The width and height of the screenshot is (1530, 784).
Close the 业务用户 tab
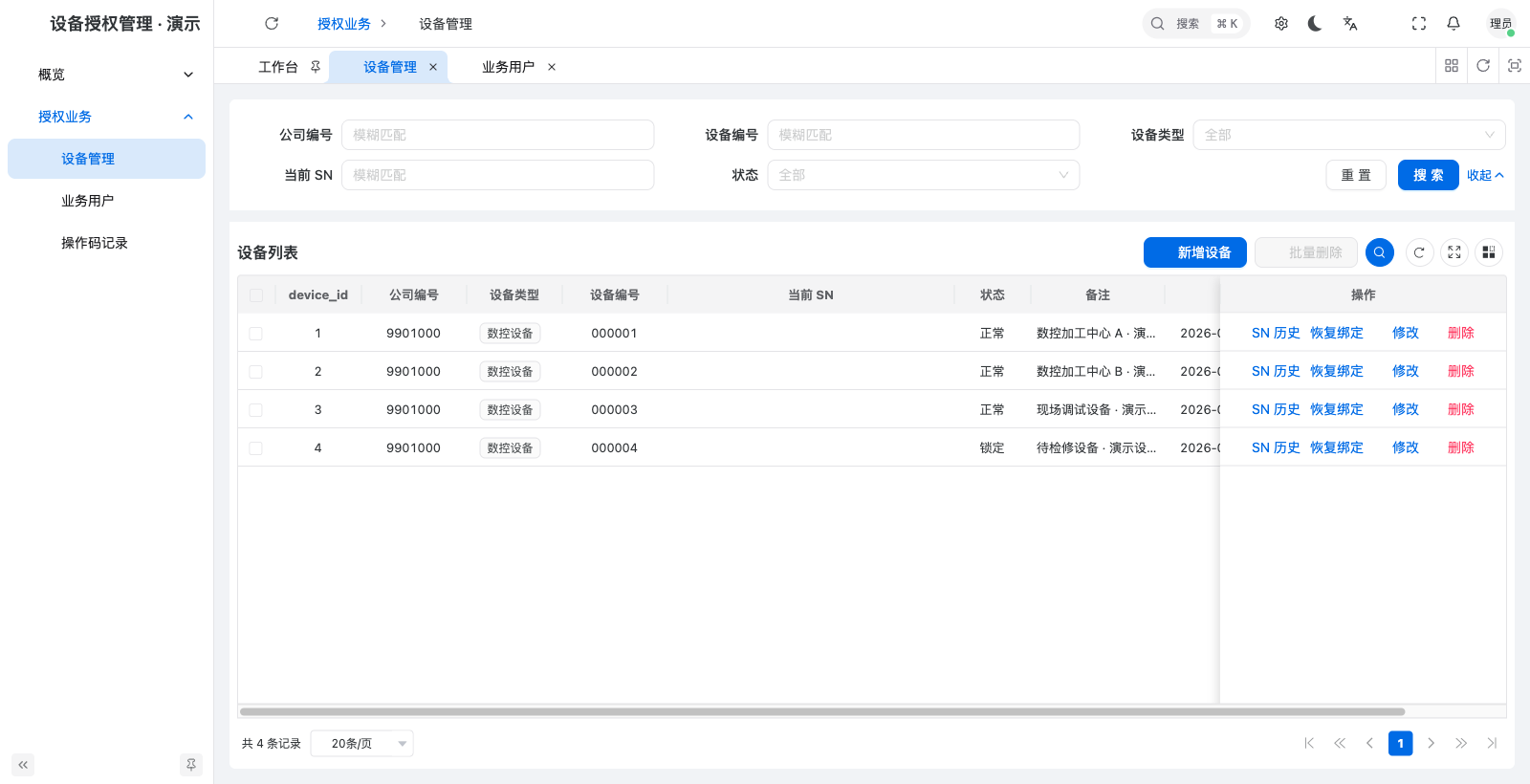tap(552, 67)
